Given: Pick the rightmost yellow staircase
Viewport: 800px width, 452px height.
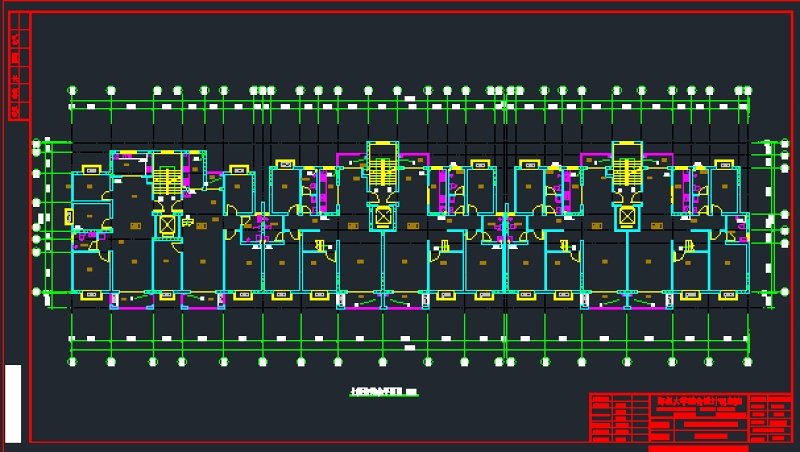Looking at the screenshot, I should (x=627, y=172).
